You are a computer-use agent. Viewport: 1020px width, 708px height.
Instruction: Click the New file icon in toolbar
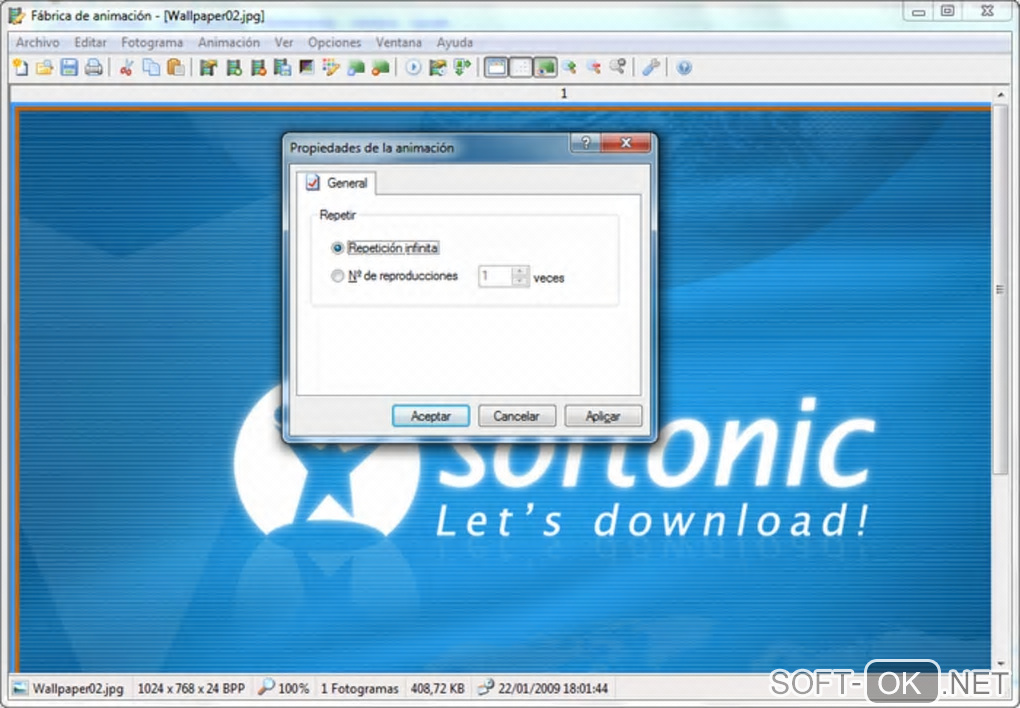[x=20, y=67]
